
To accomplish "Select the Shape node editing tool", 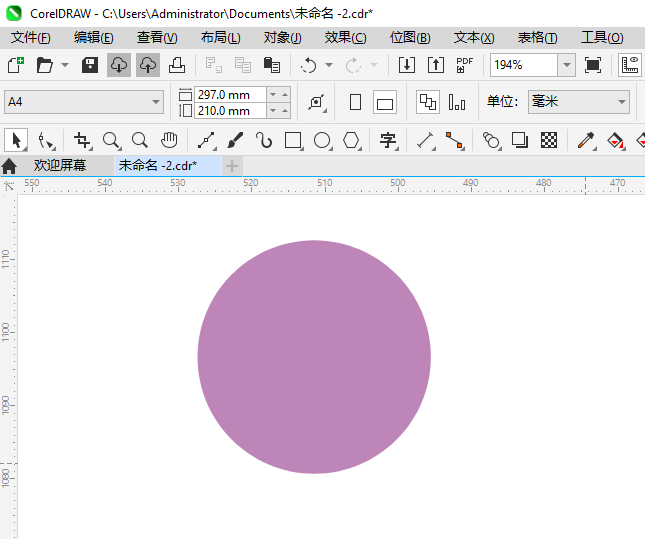I will click(46, 140).
